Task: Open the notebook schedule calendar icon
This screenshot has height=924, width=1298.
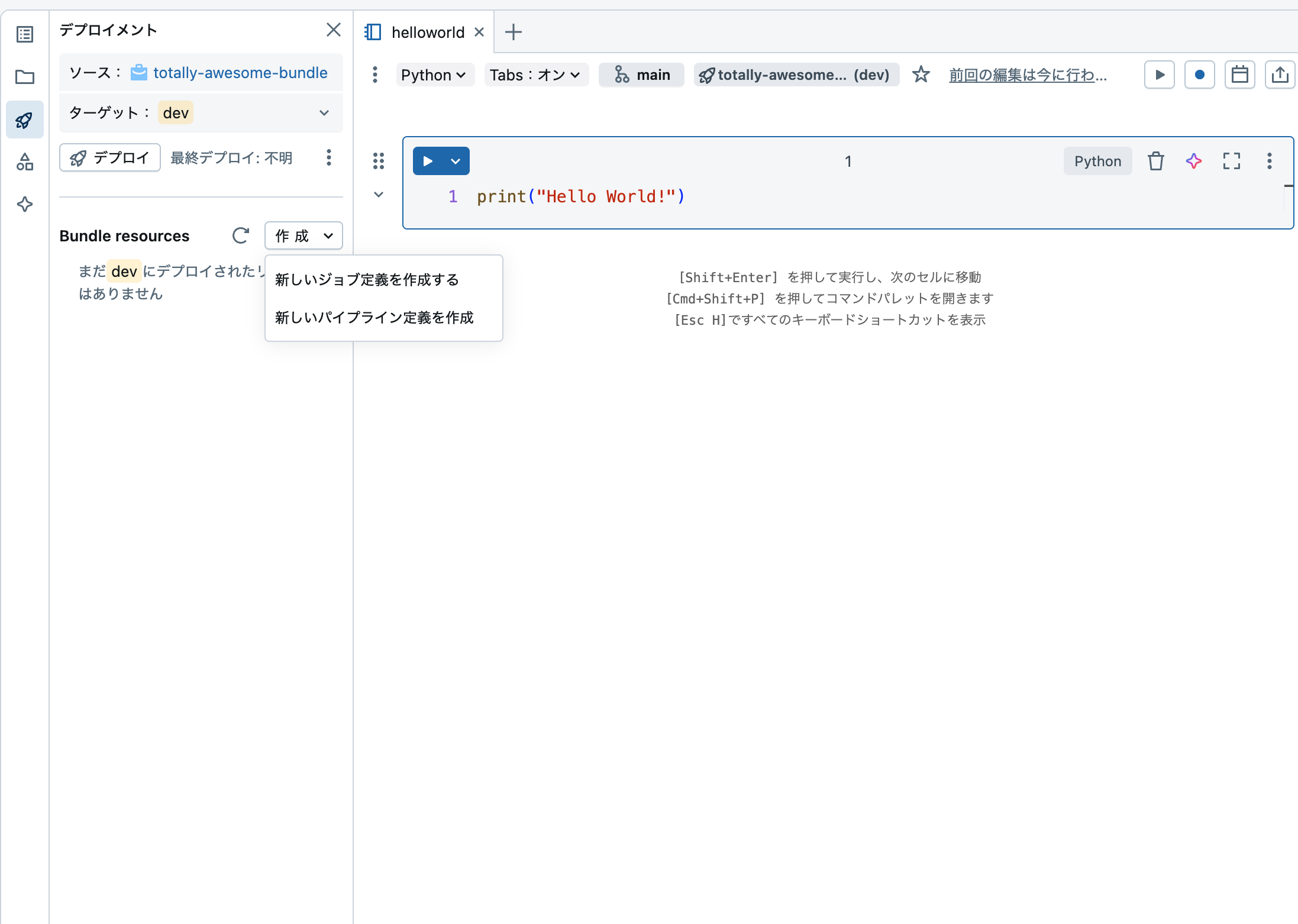Action: pos(1239,75)
